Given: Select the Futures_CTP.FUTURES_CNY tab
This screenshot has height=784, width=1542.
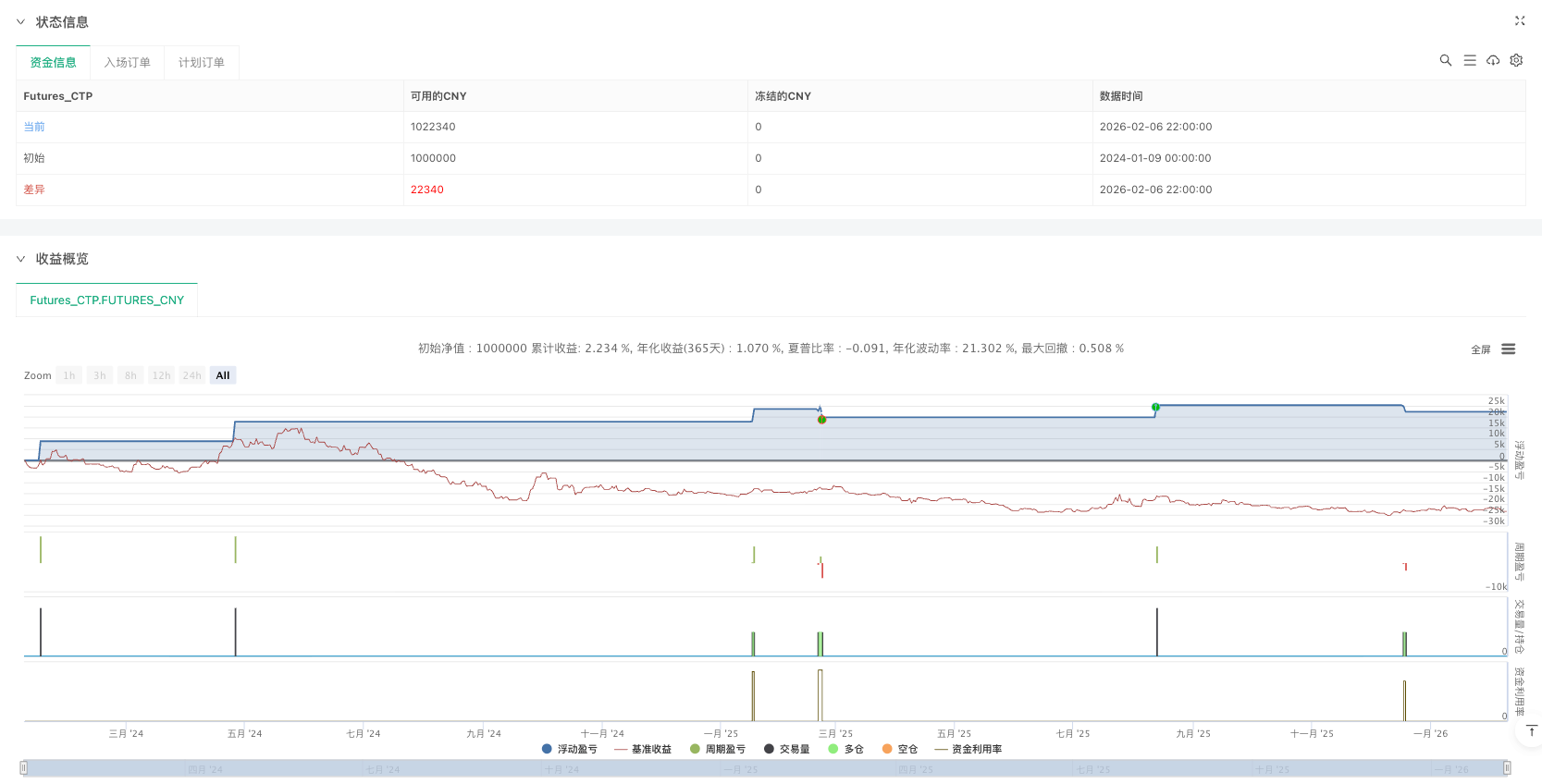Looking at the screenshot, I should coord(106,300).
